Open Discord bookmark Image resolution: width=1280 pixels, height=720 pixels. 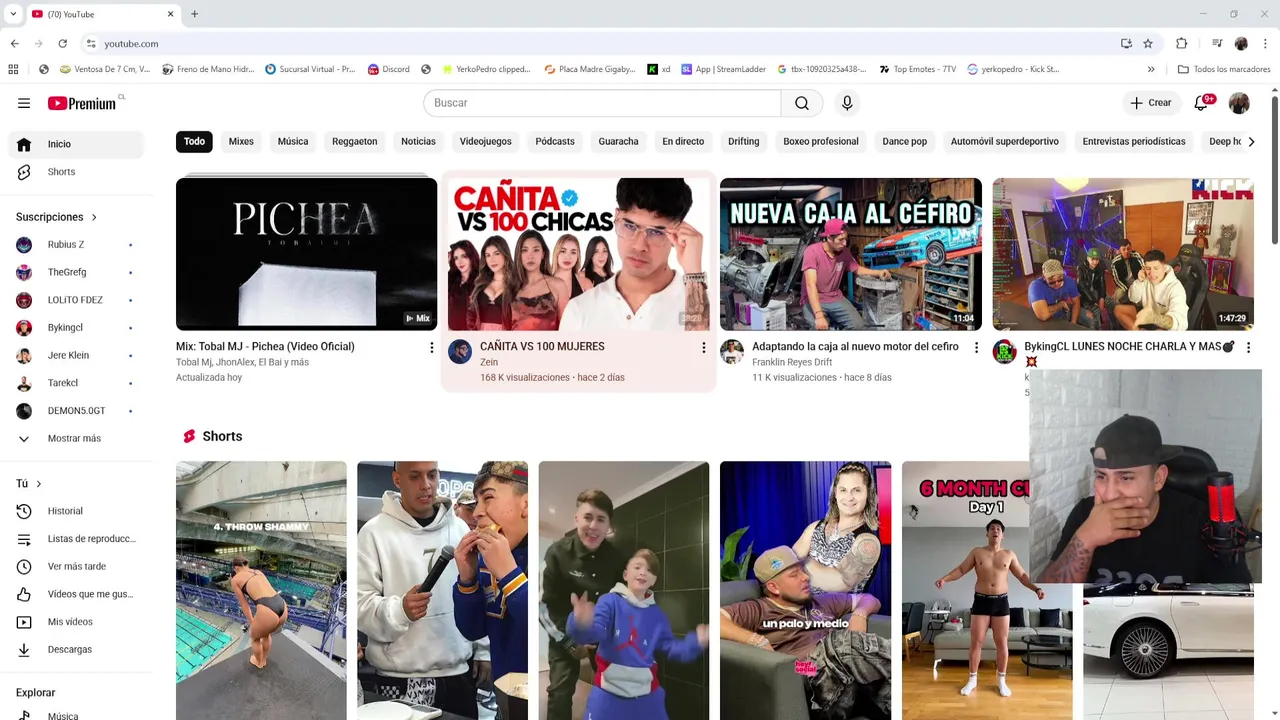[389, 69]
